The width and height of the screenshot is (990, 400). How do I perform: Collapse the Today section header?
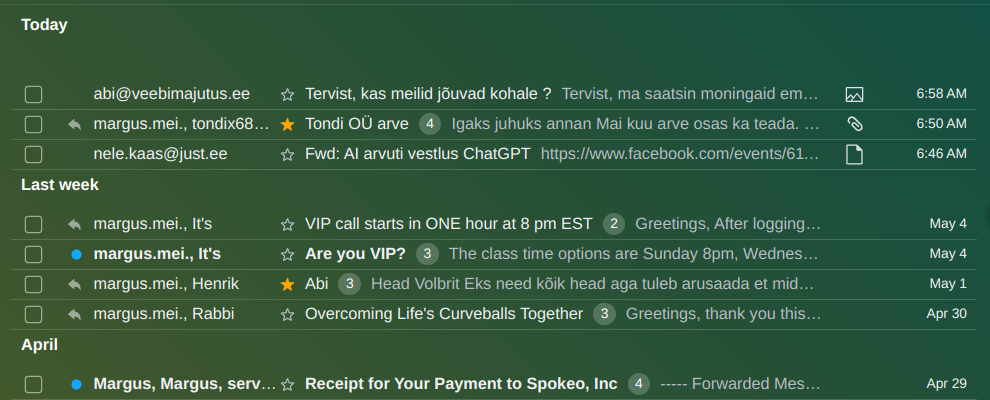coord(44,25)
